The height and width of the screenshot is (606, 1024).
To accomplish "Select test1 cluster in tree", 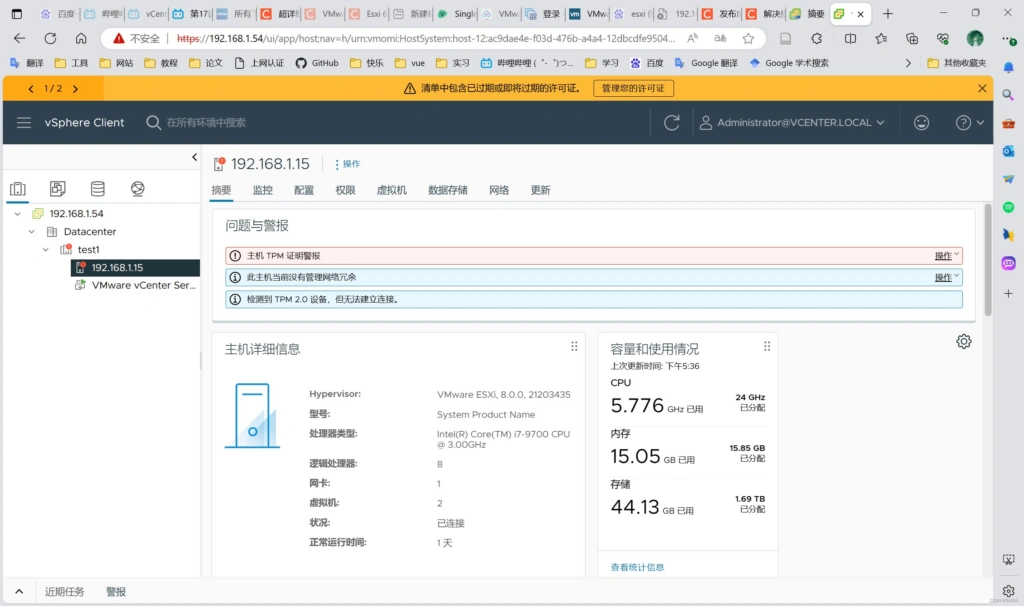I will [x=88, y=249].
